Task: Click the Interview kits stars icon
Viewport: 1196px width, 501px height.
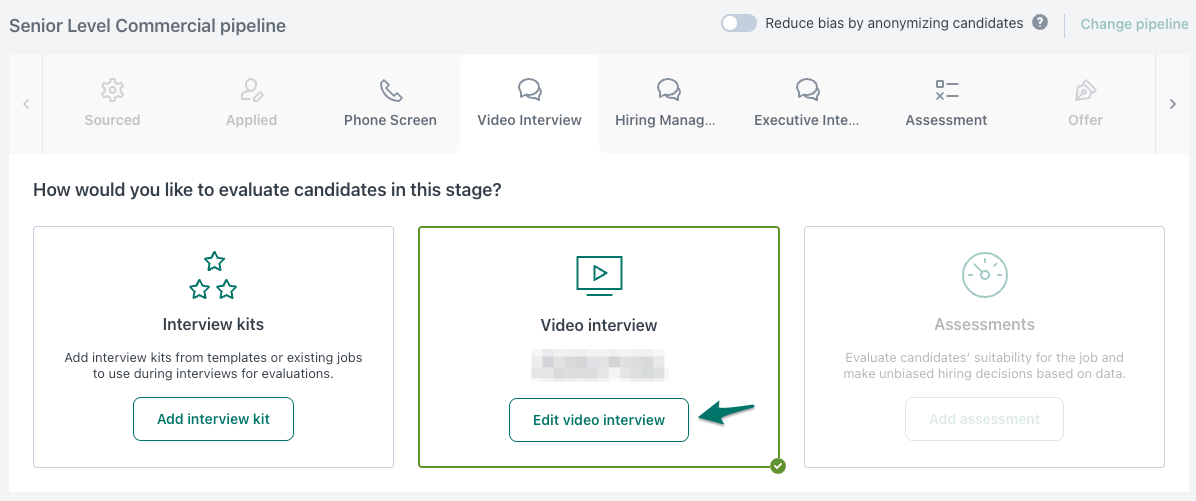Action: 213,276
